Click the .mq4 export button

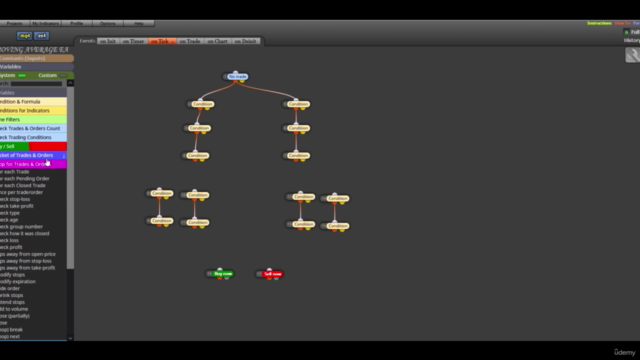(x=24, y=36)
